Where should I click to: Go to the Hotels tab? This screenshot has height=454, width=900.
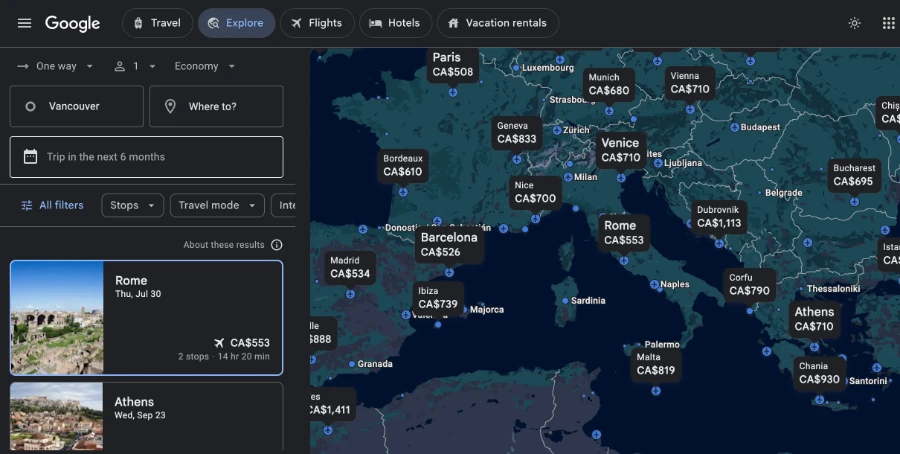pos(395,23)
